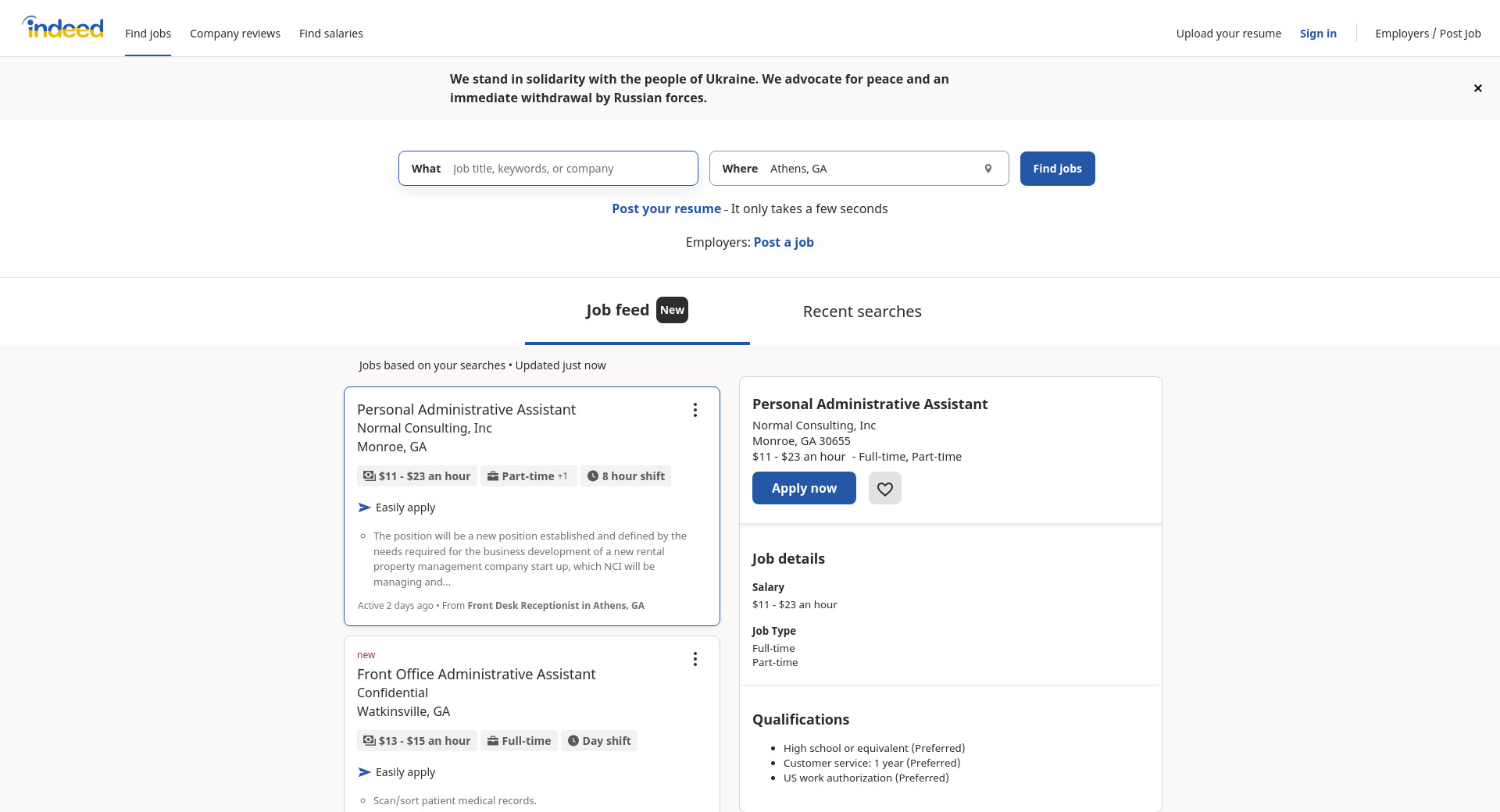Click the 8 hour shift tag
The height and width of the screenshot is (812, 1500).
click(626, 476)
